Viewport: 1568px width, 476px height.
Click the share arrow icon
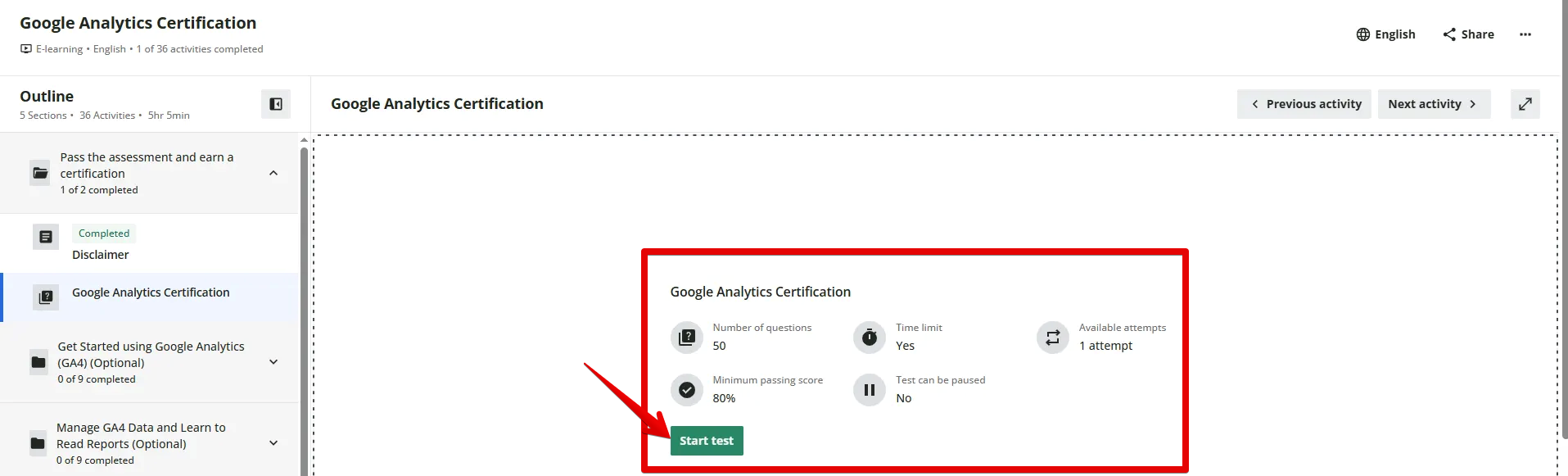(x=1449, y=34)
